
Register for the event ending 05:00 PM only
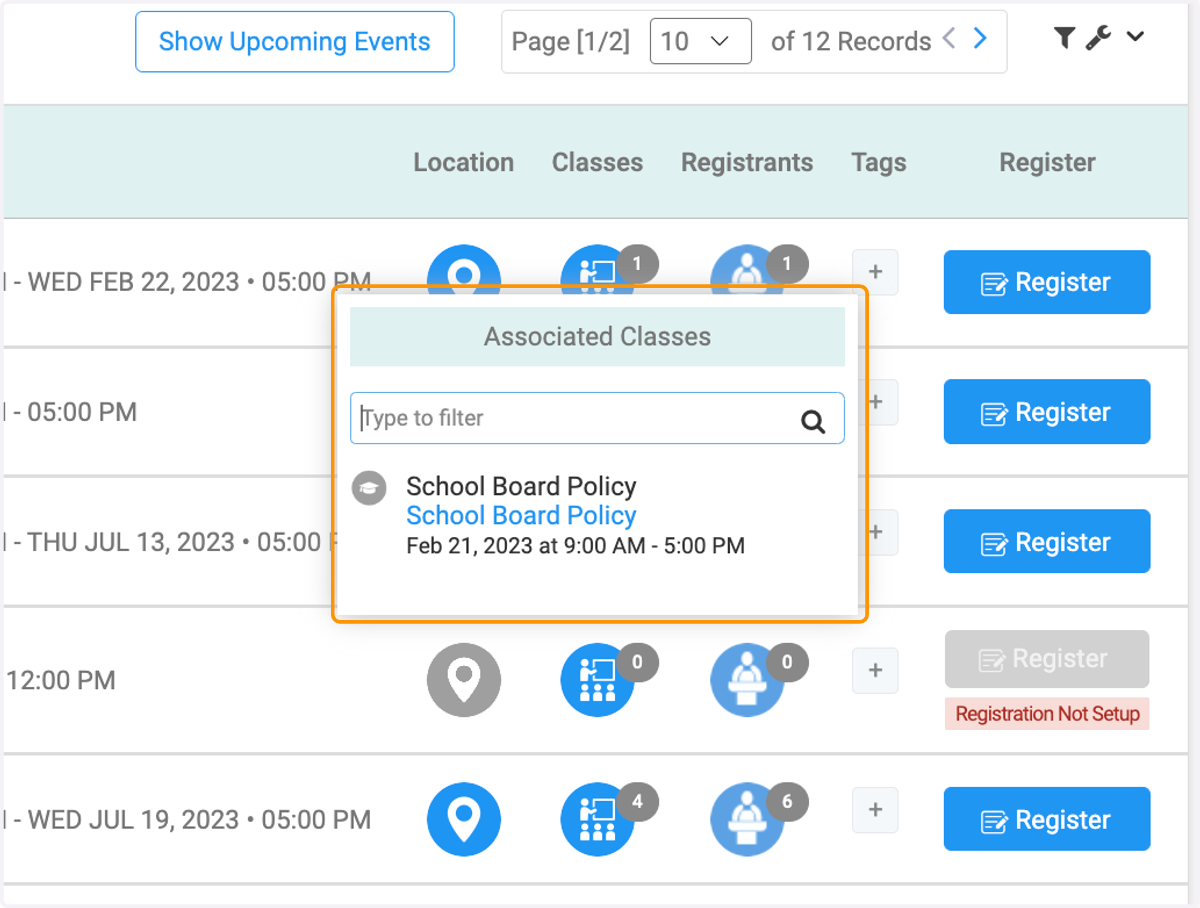coord(1047,412)
